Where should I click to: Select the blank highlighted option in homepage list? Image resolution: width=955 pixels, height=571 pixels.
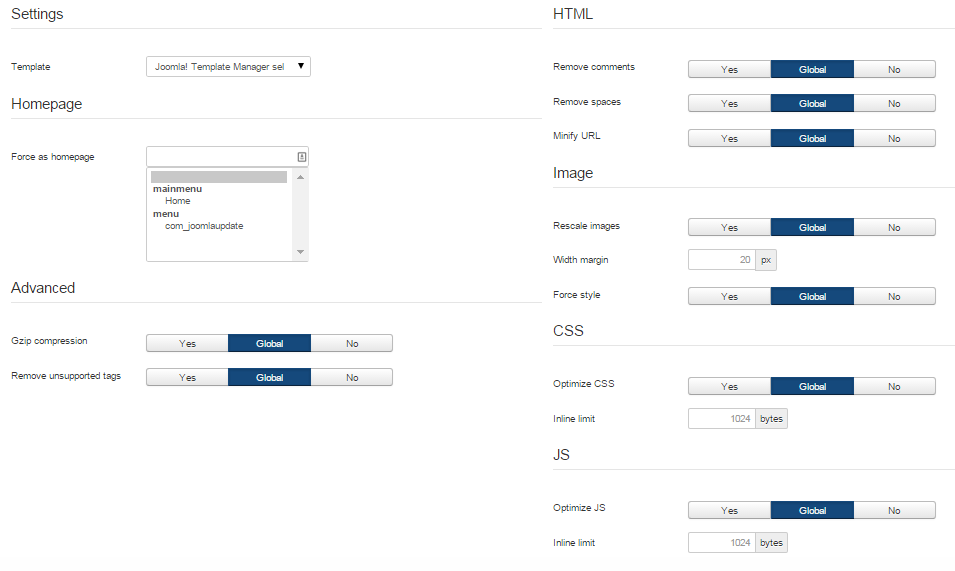(x=219, y=177)
